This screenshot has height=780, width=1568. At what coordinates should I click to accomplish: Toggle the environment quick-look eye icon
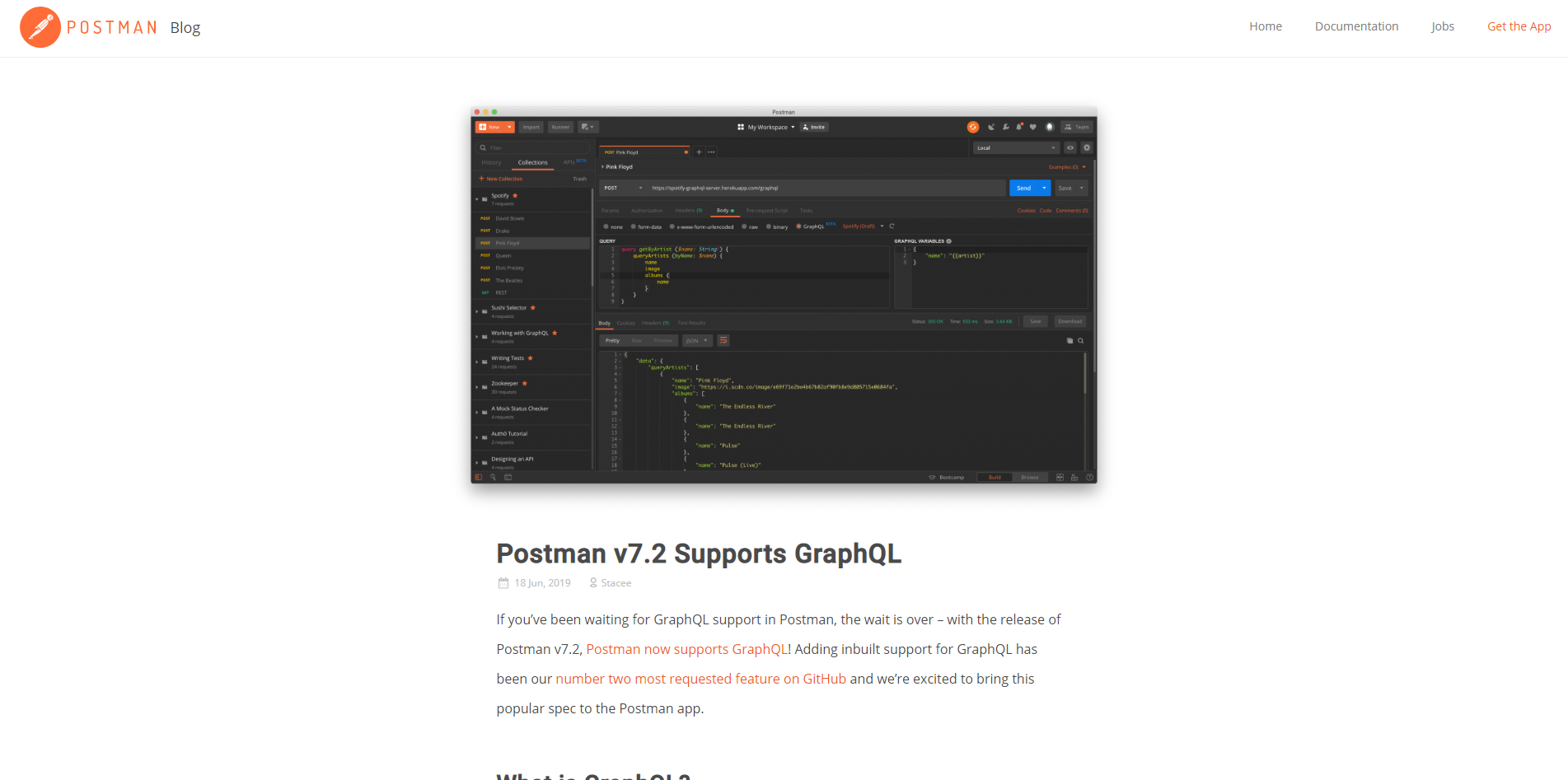click(x=1070, y=148)
